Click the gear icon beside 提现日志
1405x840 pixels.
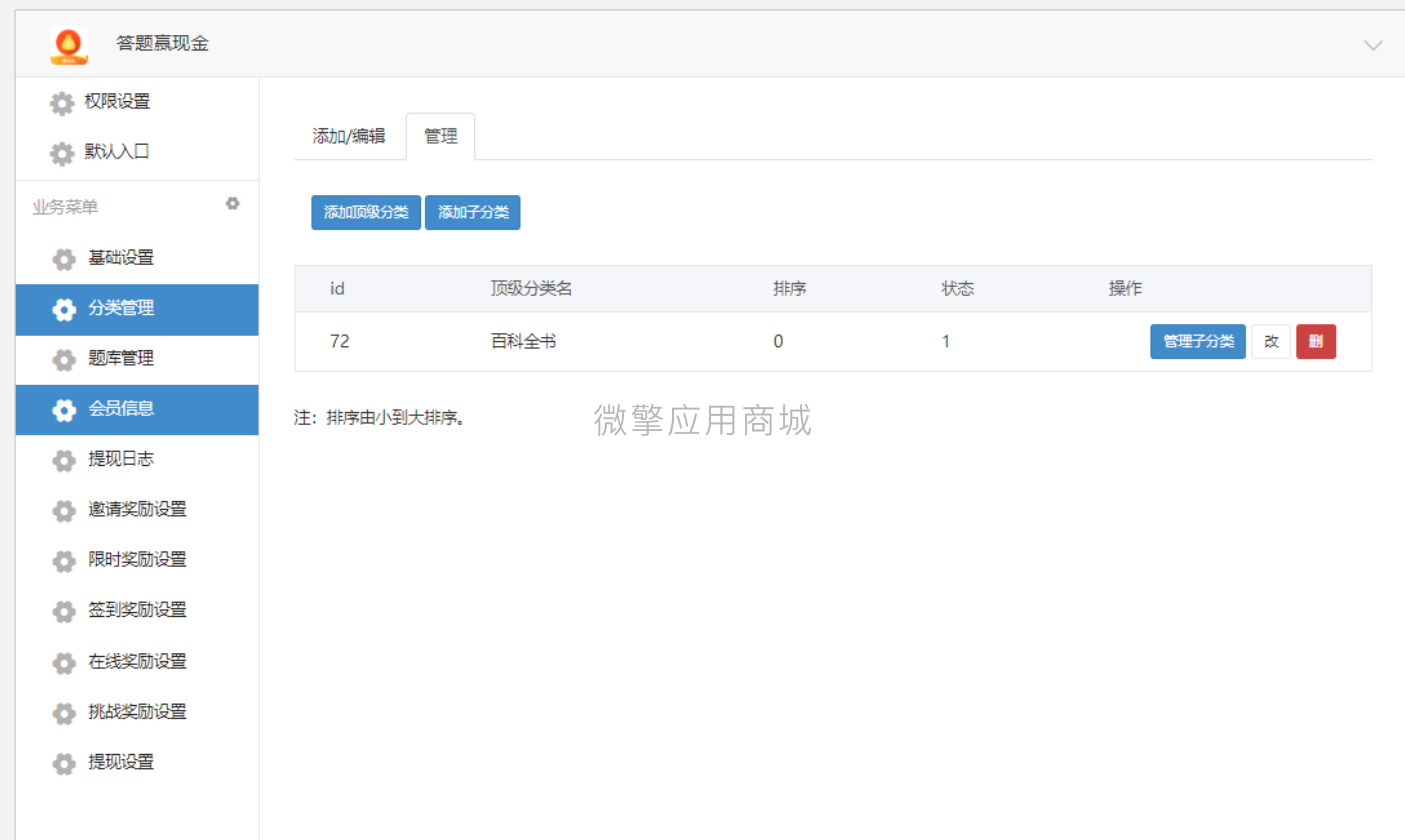[64, 461]
